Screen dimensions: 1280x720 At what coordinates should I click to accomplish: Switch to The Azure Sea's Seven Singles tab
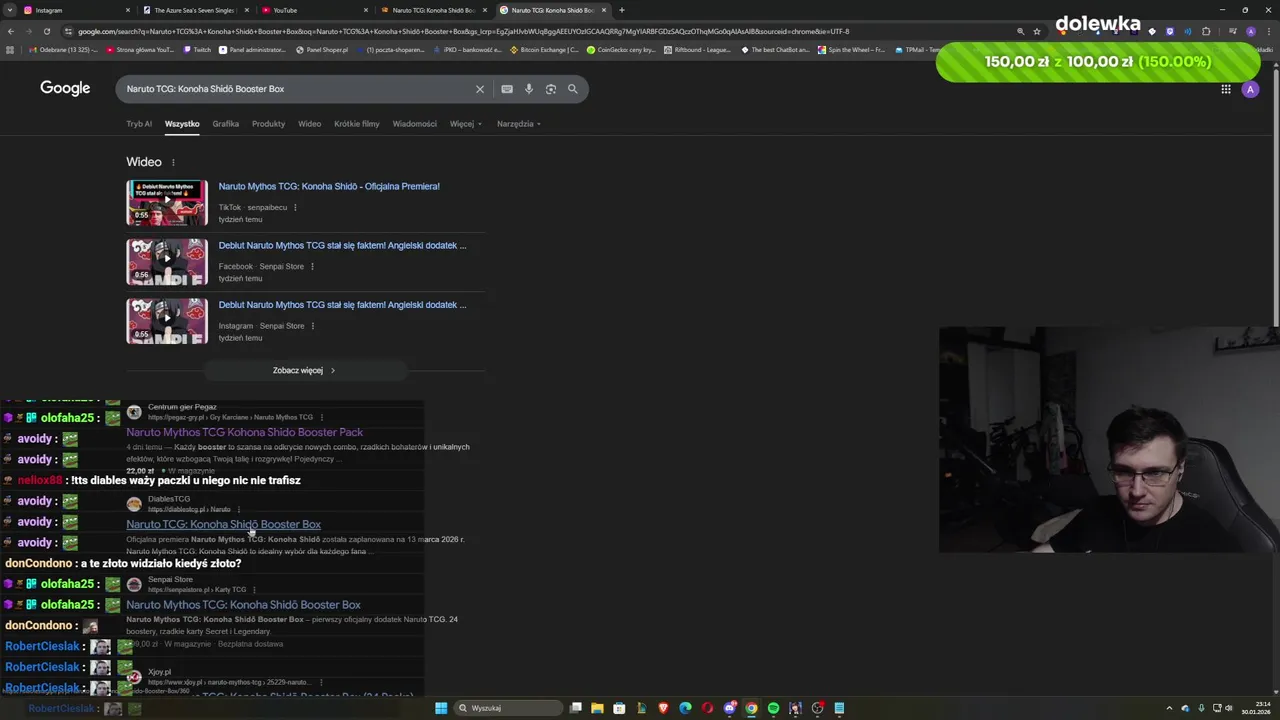[195, 10]
